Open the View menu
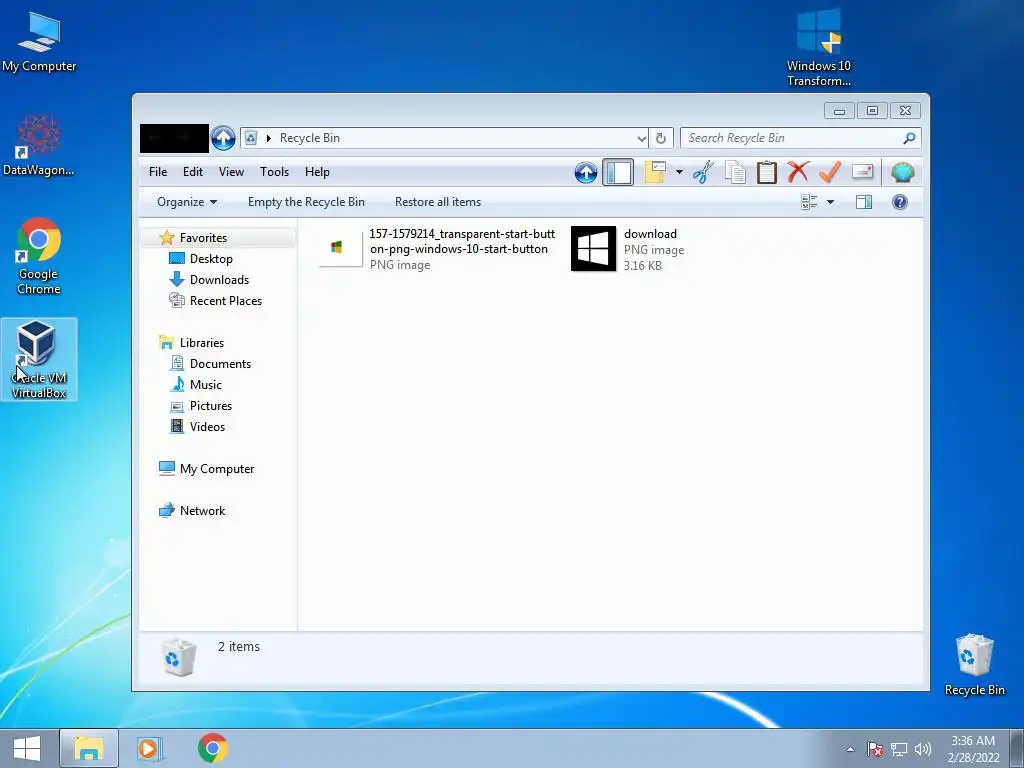Image resolution: width=1024 pixels, height=768 pixels. click(x=231, y=172)
